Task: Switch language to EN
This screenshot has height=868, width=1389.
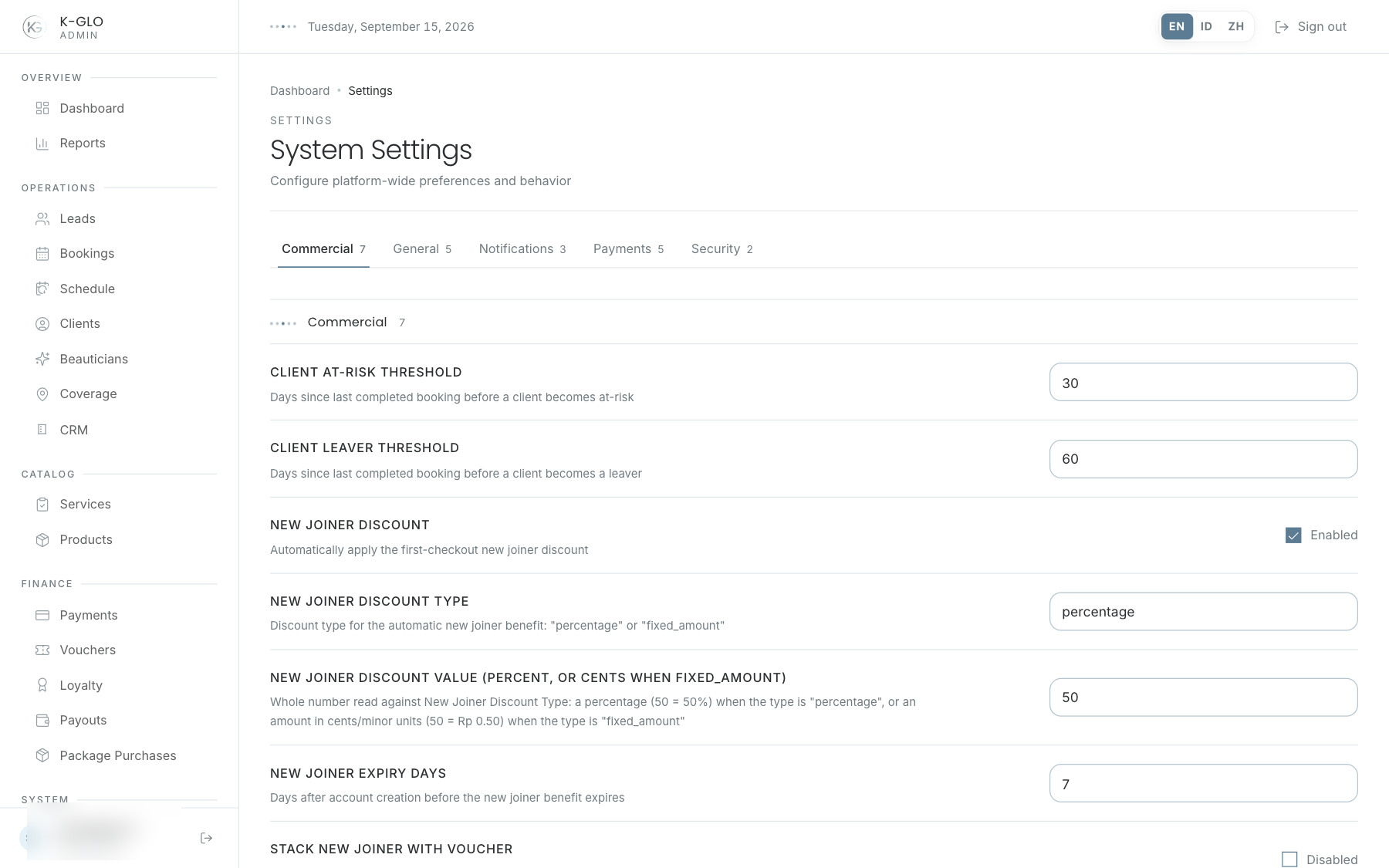Action: pyautogui.click(x=1177, y=26)
